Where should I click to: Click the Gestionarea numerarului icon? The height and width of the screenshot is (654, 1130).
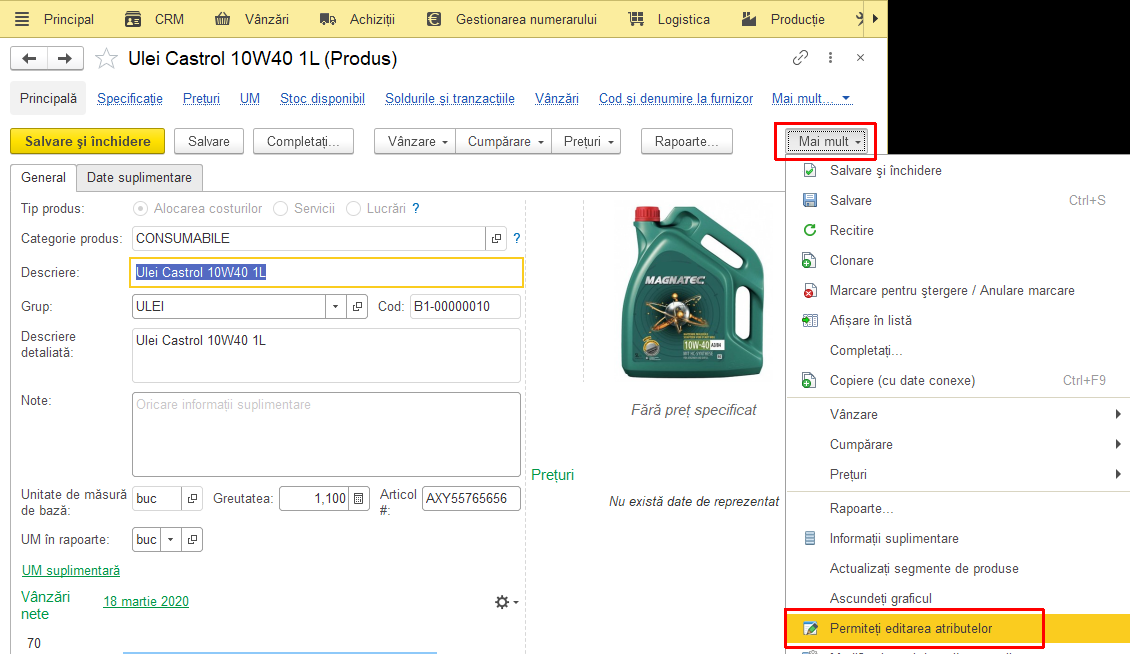[434, 19]
